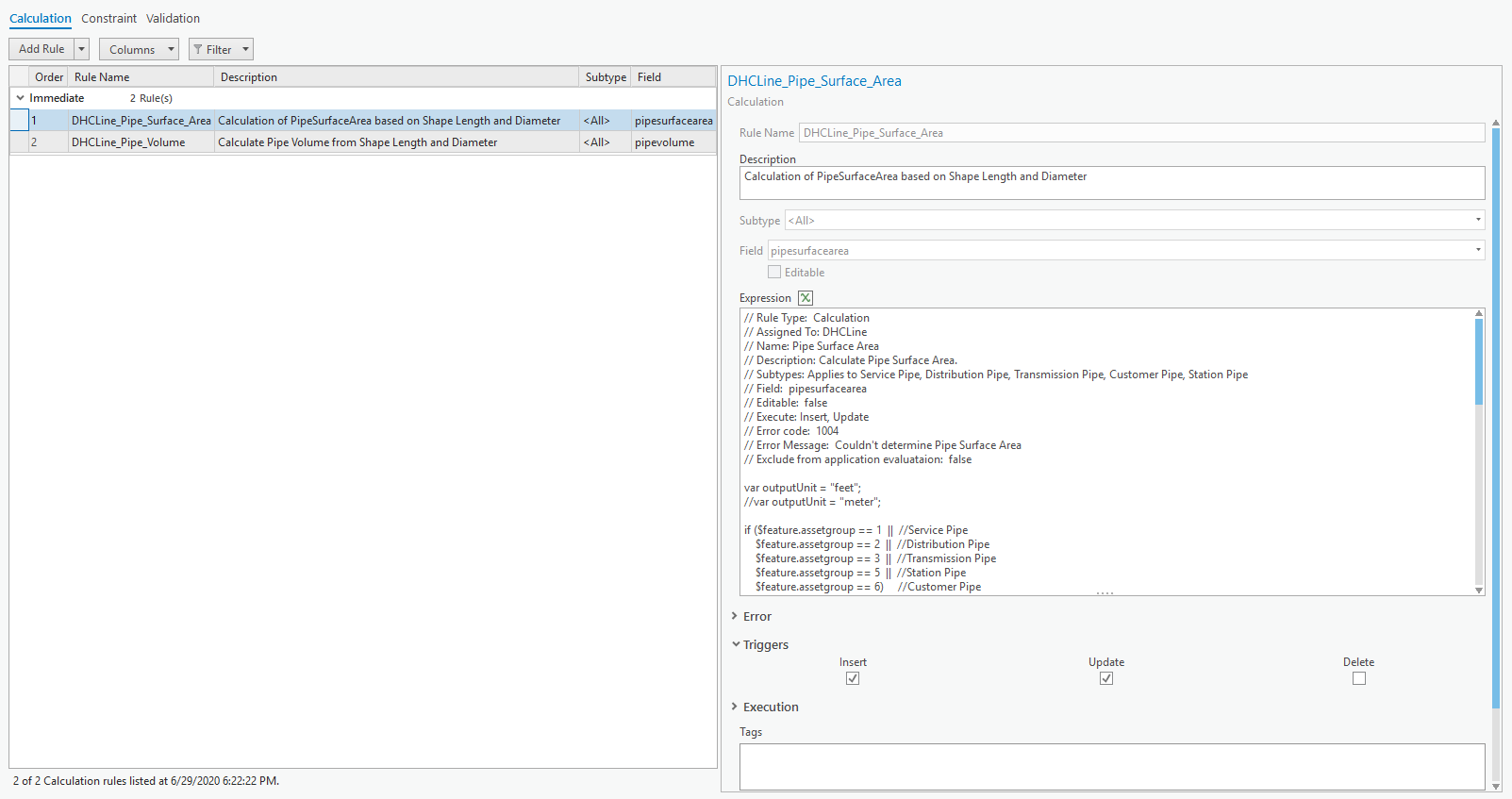Sort by the Field column header

point(673,77)
